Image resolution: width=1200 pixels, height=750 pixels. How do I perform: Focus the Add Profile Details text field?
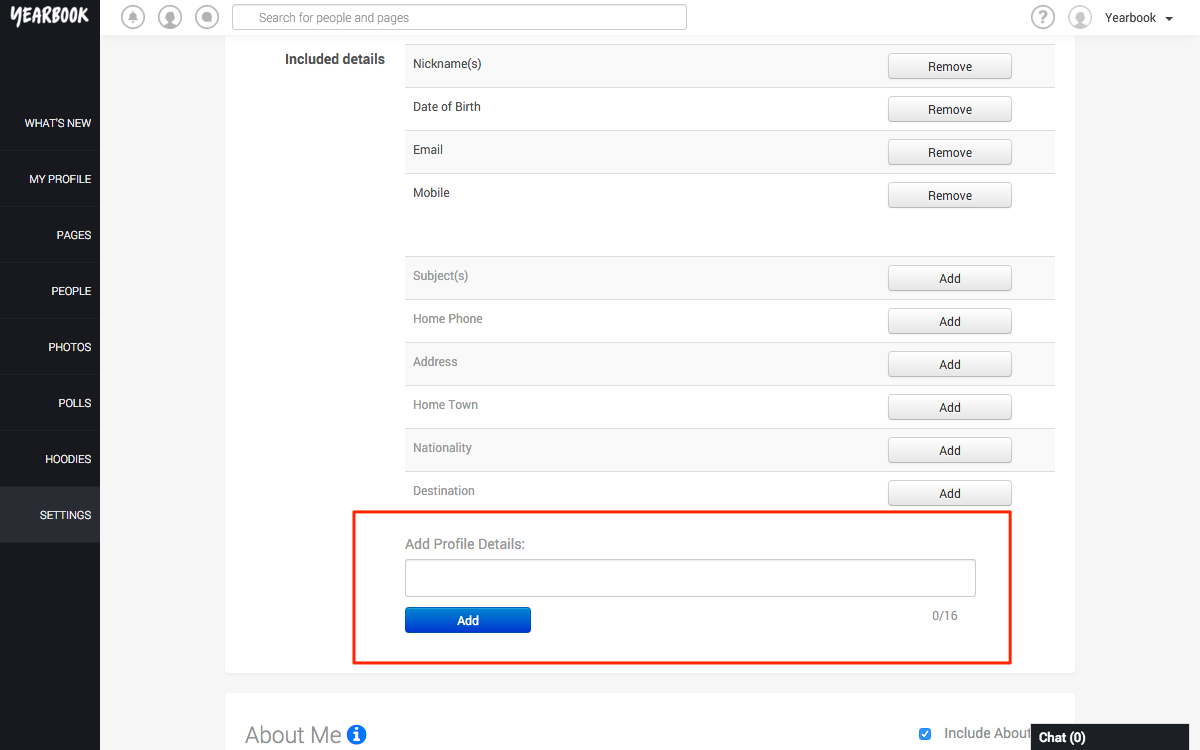point(690,578)
